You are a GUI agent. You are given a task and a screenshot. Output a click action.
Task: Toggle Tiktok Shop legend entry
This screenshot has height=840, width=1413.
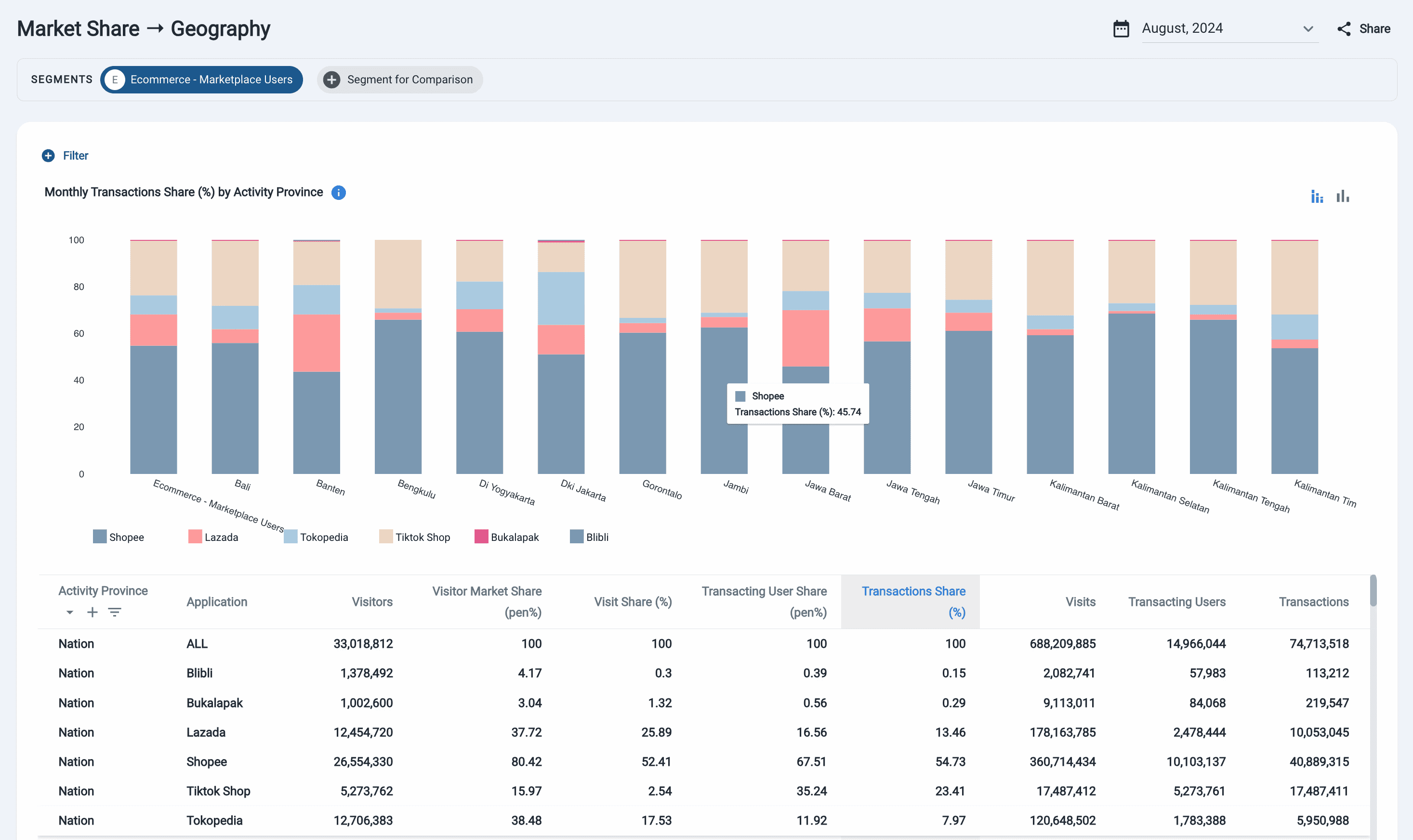[x=414, y=537]
